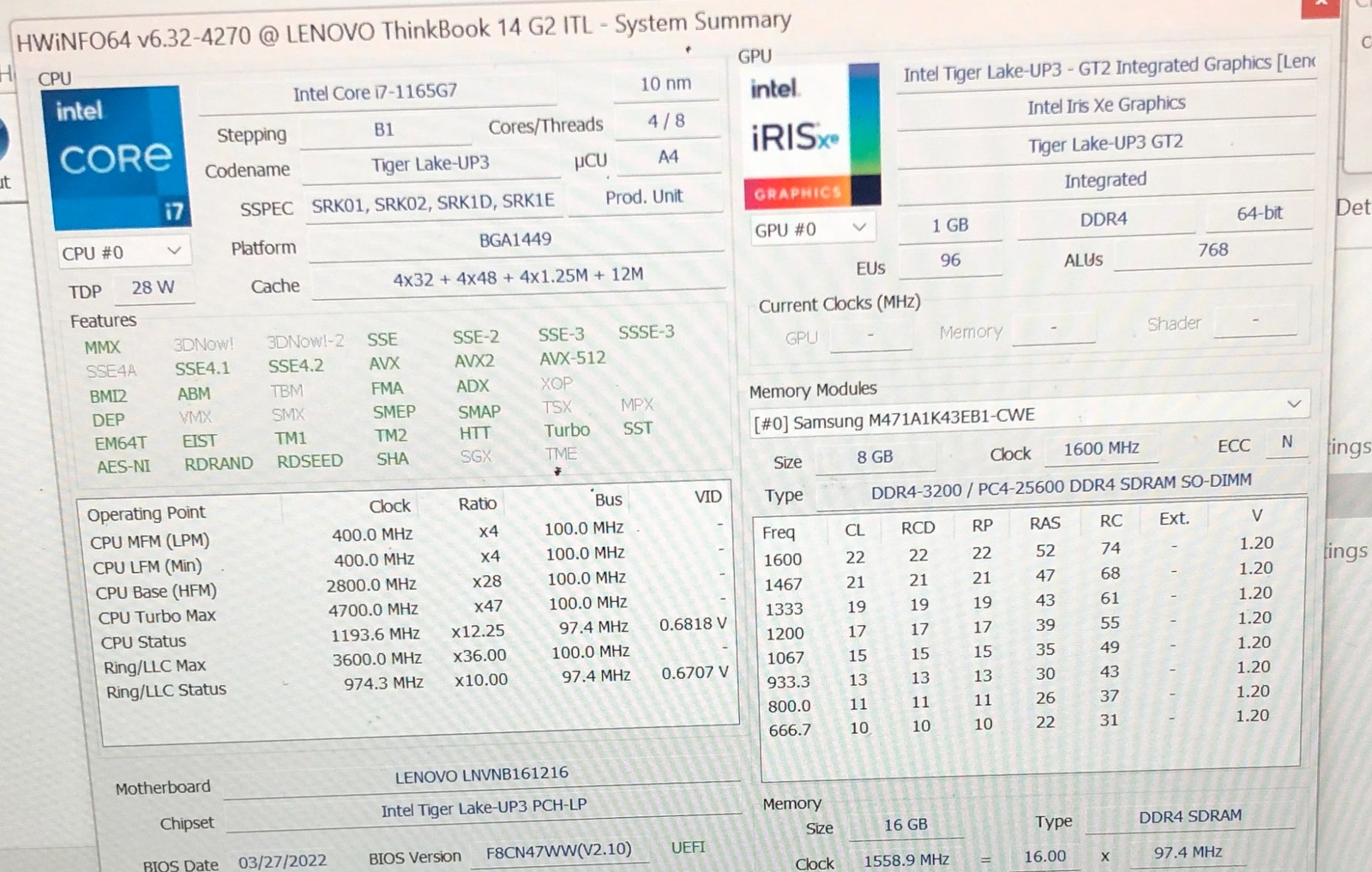Open the CPU #0 selector dropdown
Image resolution: width=1372 pixels, height=872 pixels.
pos(123,252)
